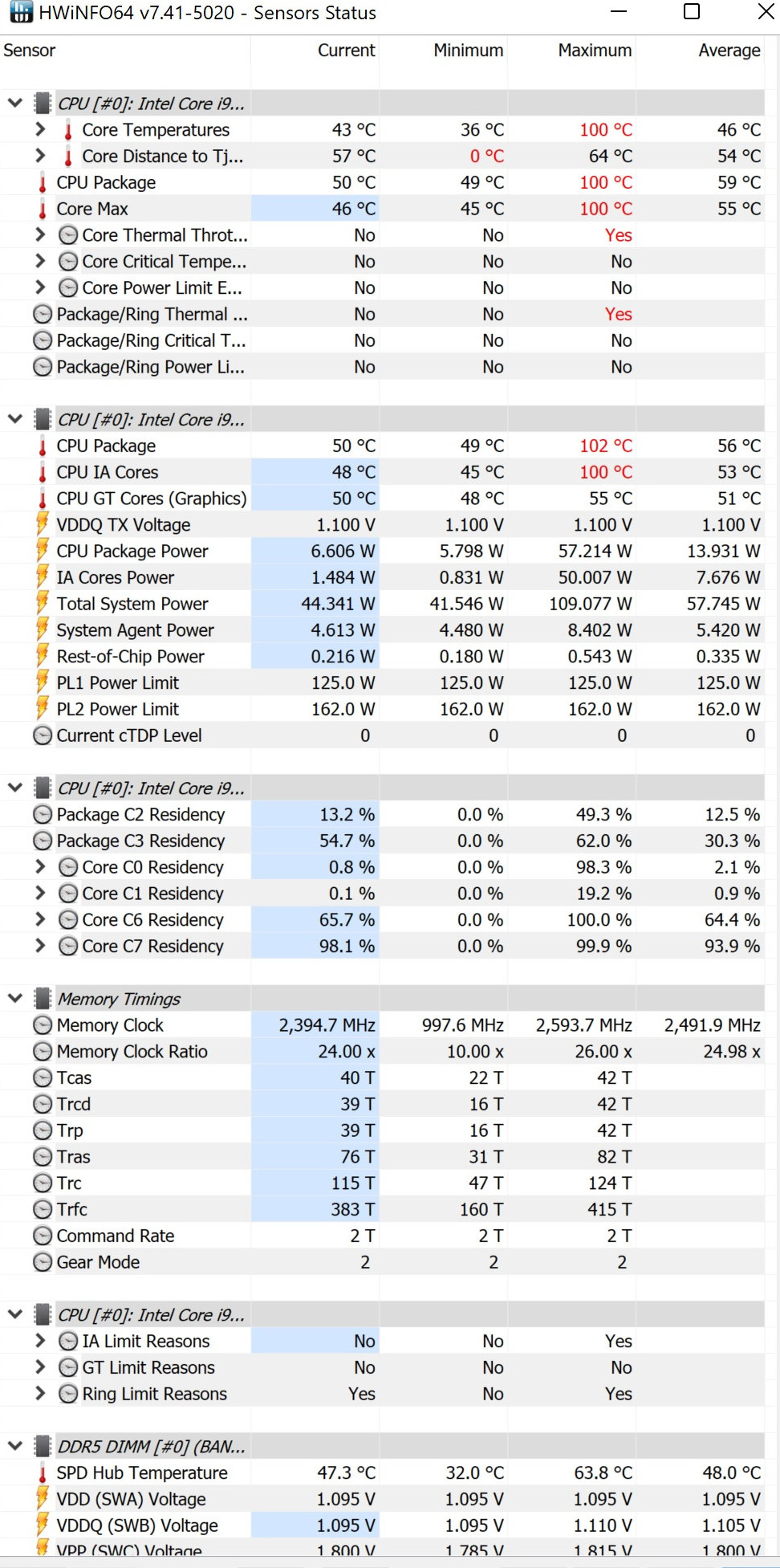Click the clock icon beside Current cTDP Level
Screen dimensions: 780x1568
(x=43, y=735)
